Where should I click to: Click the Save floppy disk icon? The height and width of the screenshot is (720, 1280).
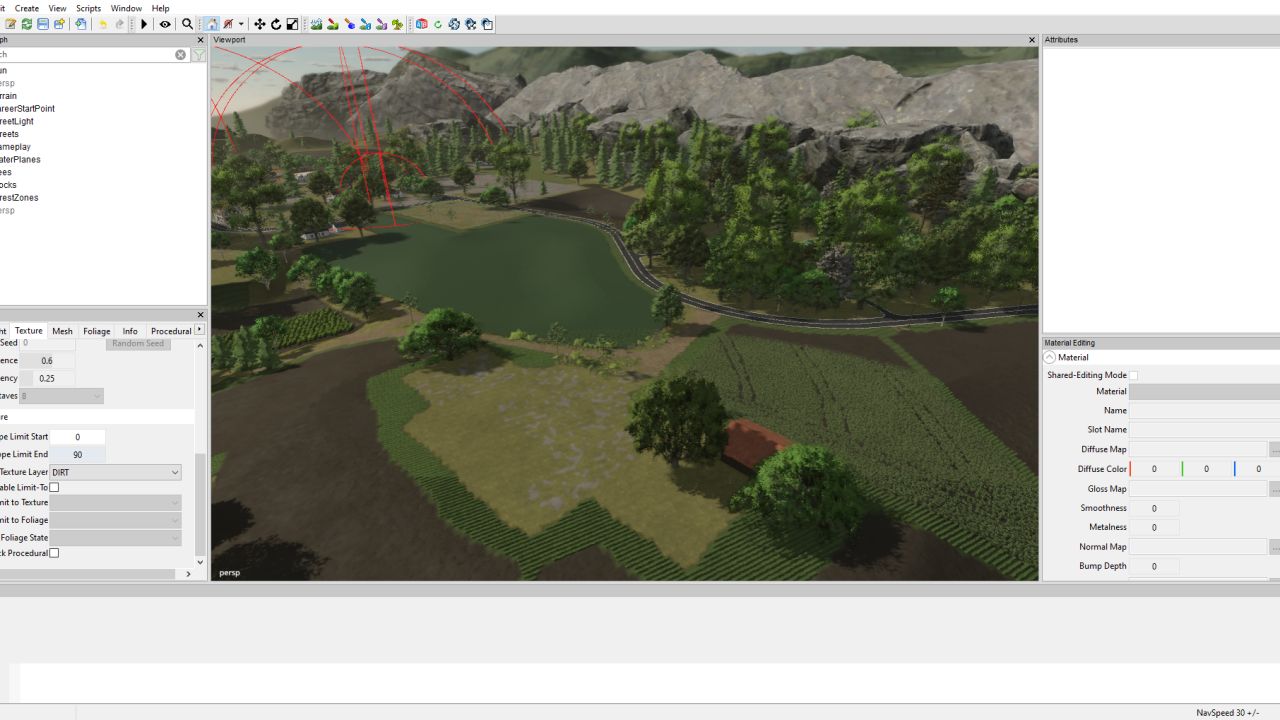coord(43,24)
